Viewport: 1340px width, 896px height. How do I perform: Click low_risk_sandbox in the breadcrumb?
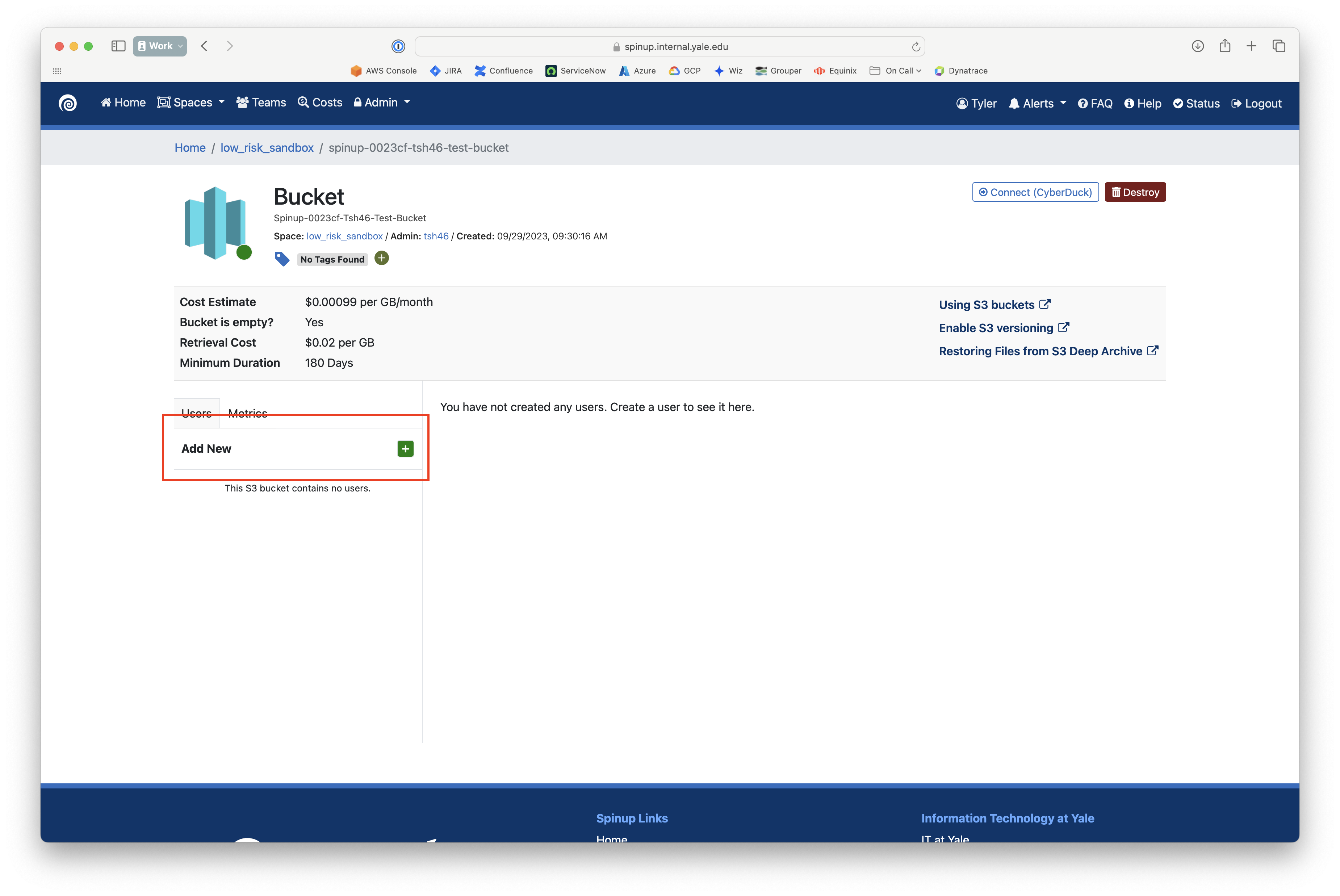[267, 147]
